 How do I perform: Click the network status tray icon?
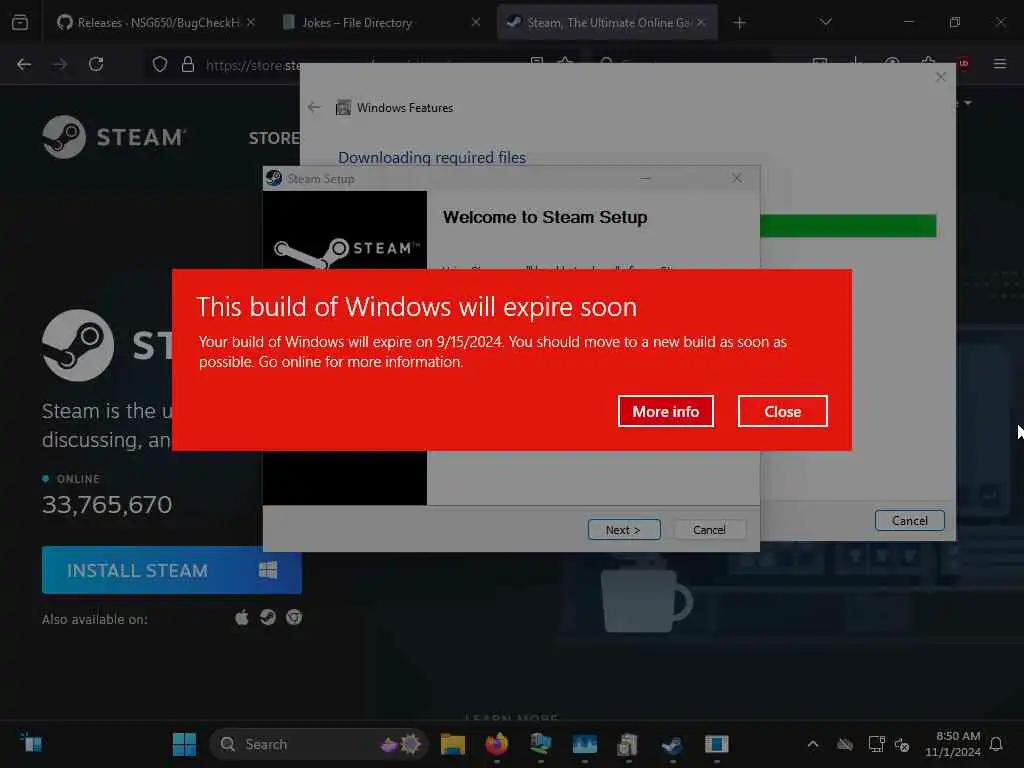876,744
